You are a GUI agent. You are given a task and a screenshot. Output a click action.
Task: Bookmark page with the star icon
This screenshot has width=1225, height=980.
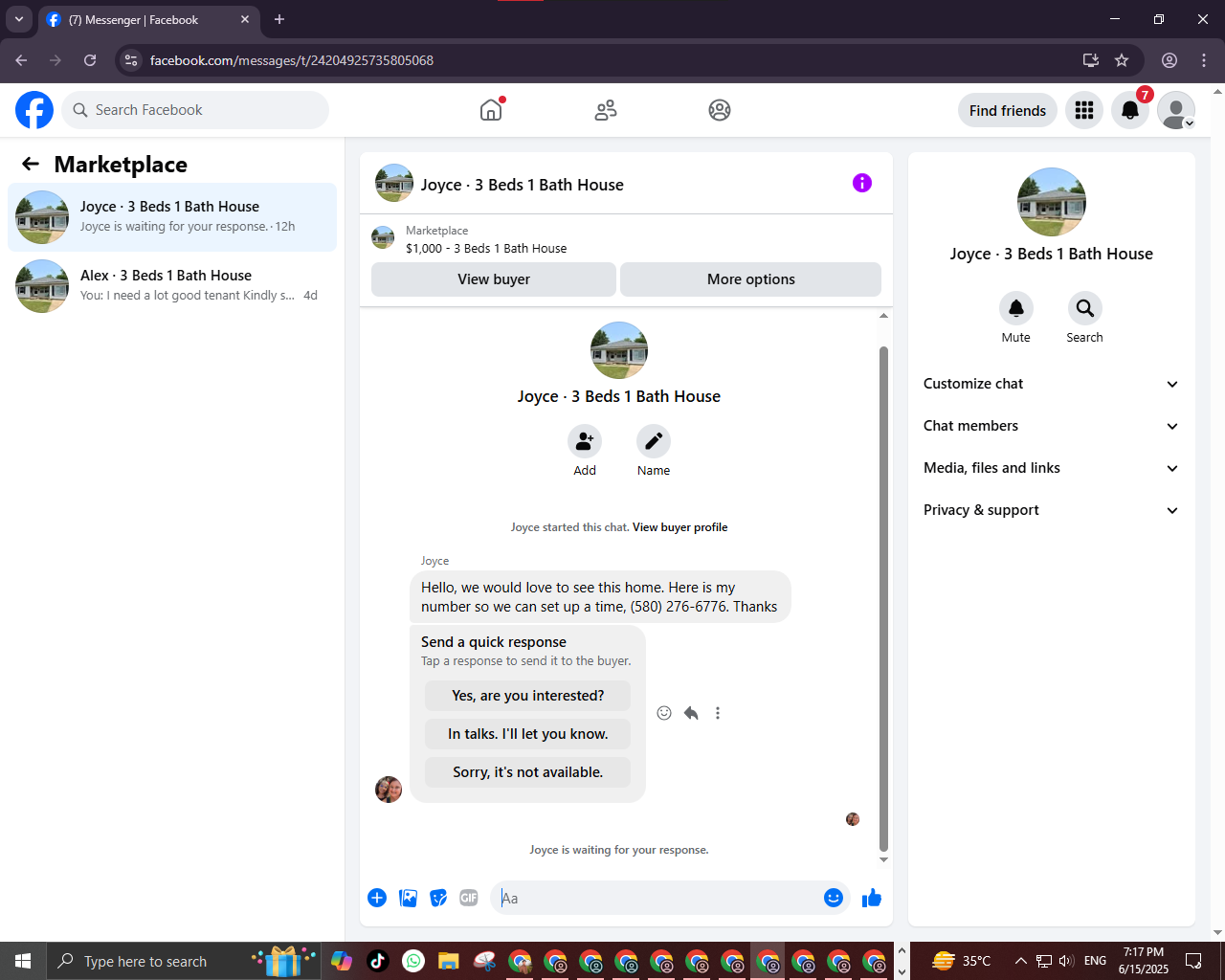[1122, 60]
